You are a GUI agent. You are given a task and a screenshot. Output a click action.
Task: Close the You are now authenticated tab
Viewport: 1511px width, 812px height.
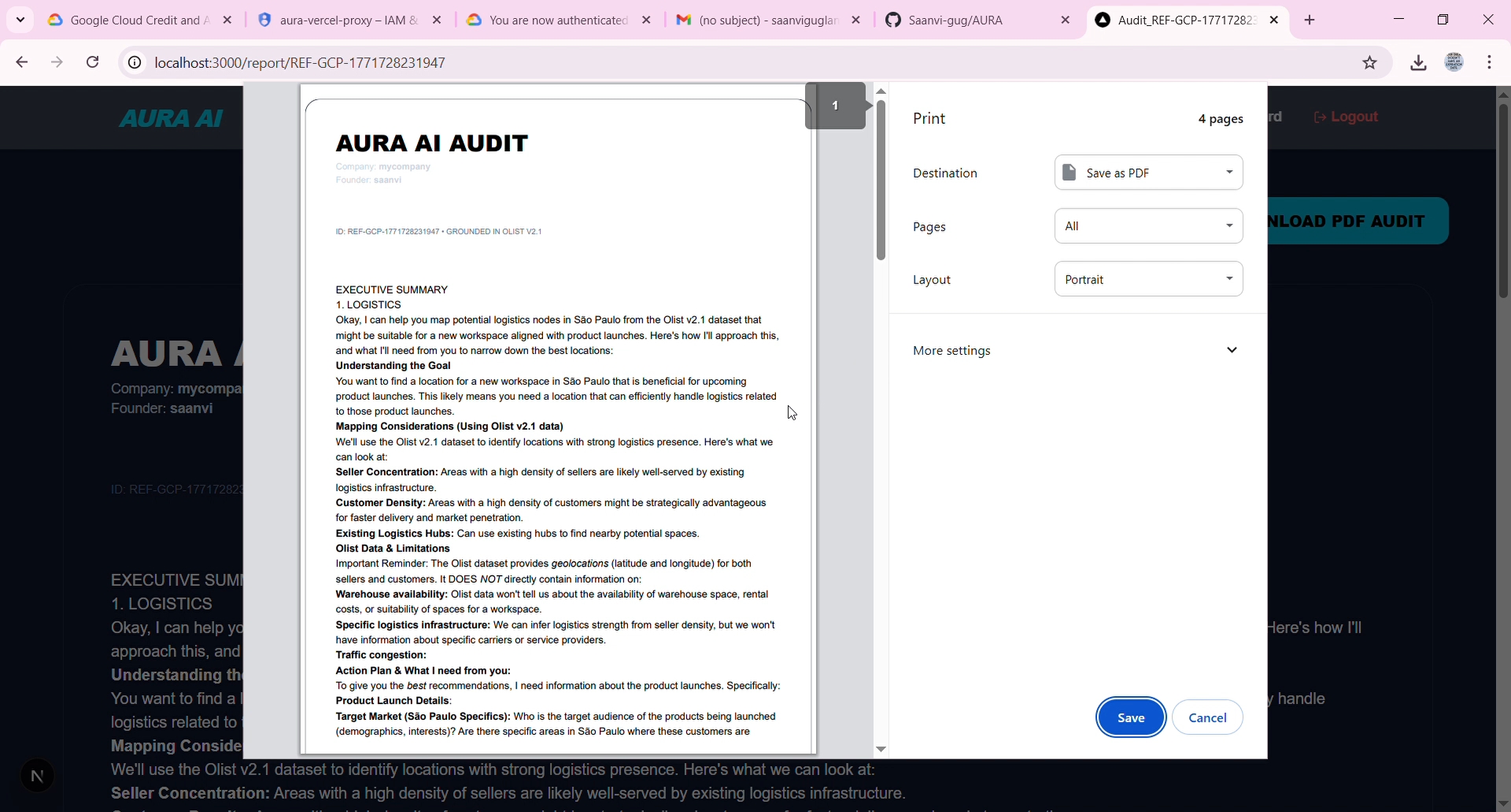point(646,20)
